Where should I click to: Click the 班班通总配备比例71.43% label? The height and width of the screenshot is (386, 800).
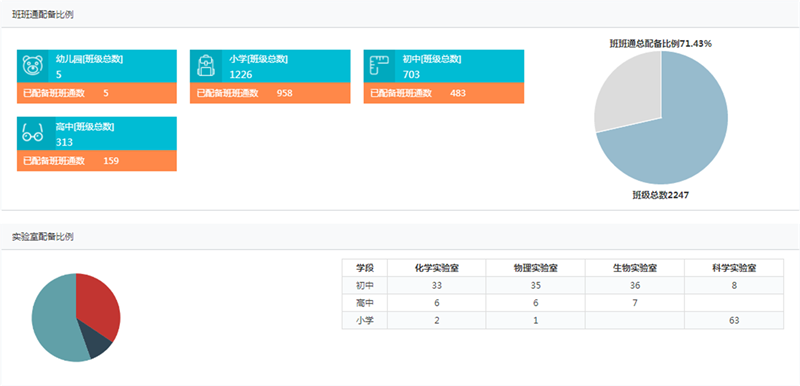coord(661,44)
